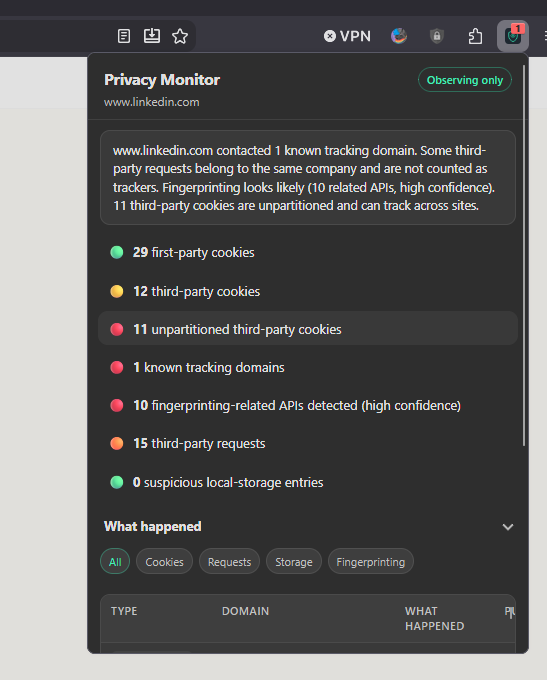Click the popup vertical scrollbar

point(524,256)
